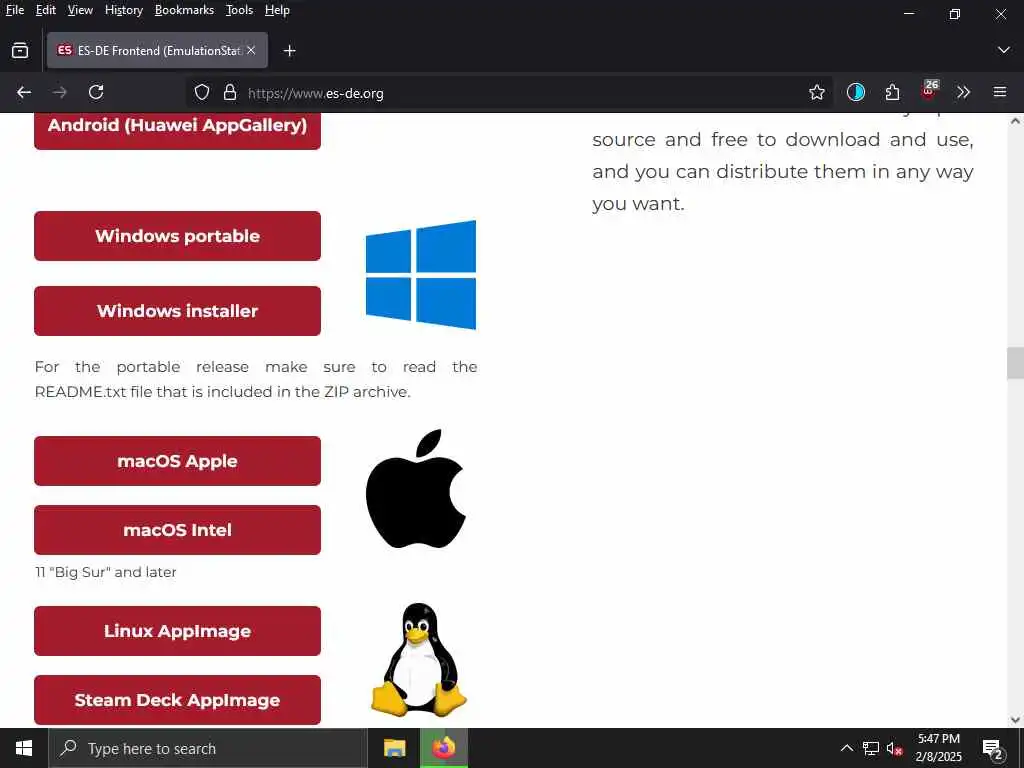Close the ES-DE Frontend tab
Image resolution: width=1024 pixels, height=768 pixels.
click(x=251, y=50)
